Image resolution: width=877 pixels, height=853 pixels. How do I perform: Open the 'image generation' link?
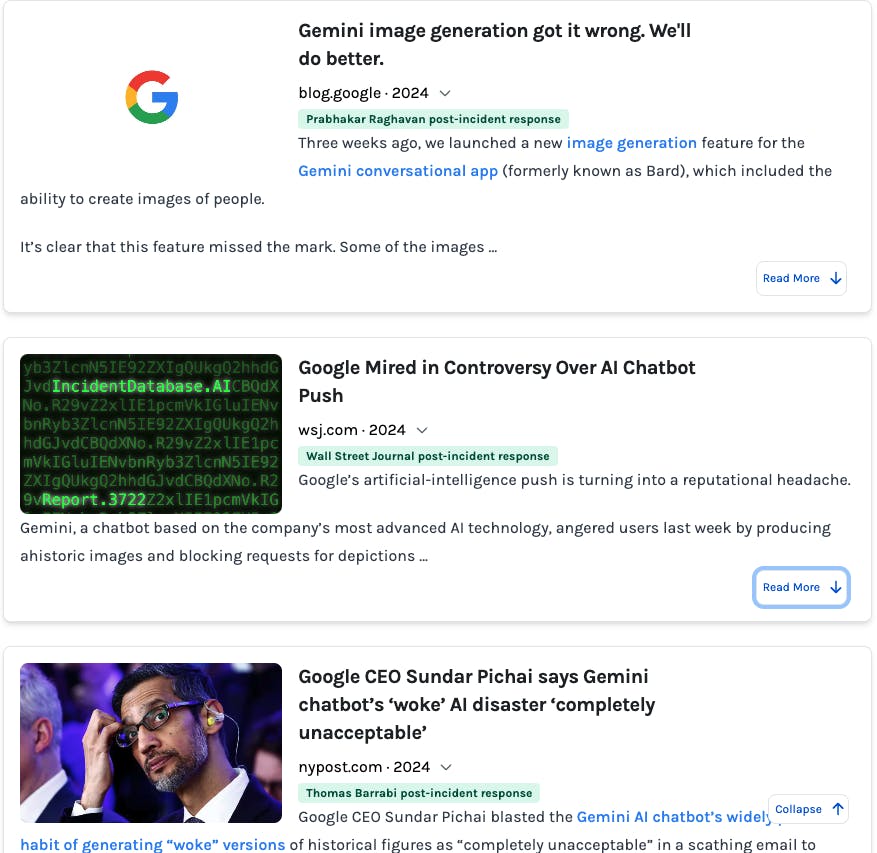(631, 143)
